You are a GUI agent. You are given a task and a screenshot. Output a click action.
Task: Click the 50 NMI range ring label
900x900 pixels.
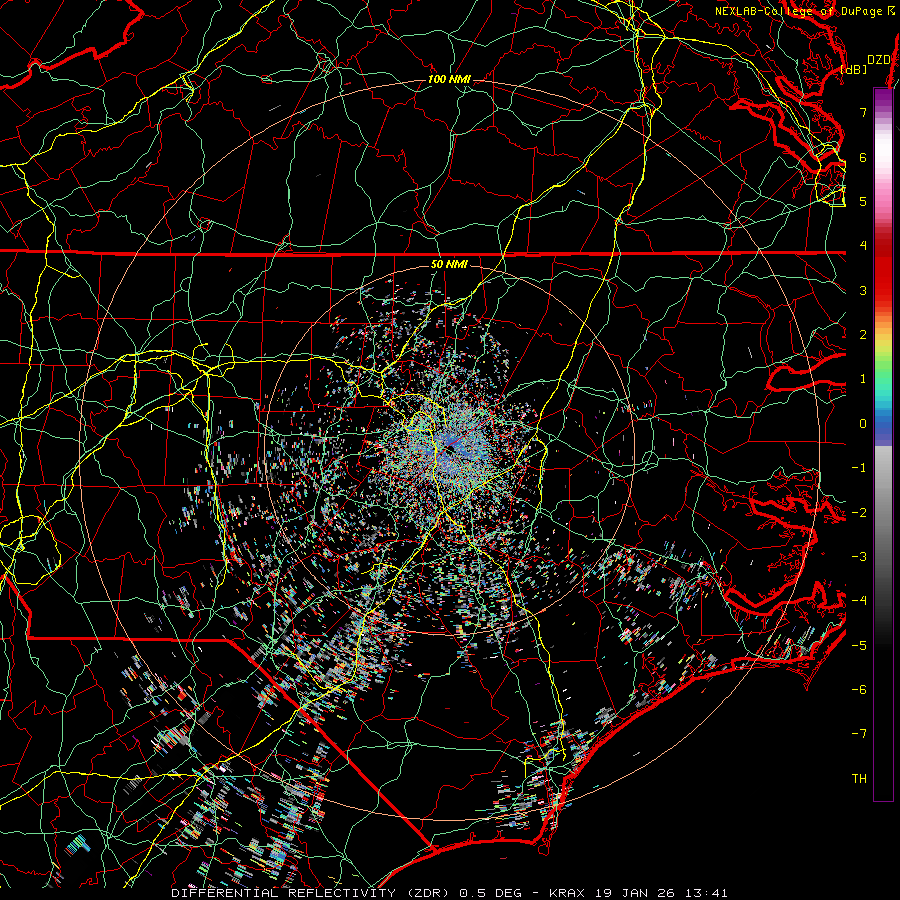pyautogui.click(x=449, y=264)
